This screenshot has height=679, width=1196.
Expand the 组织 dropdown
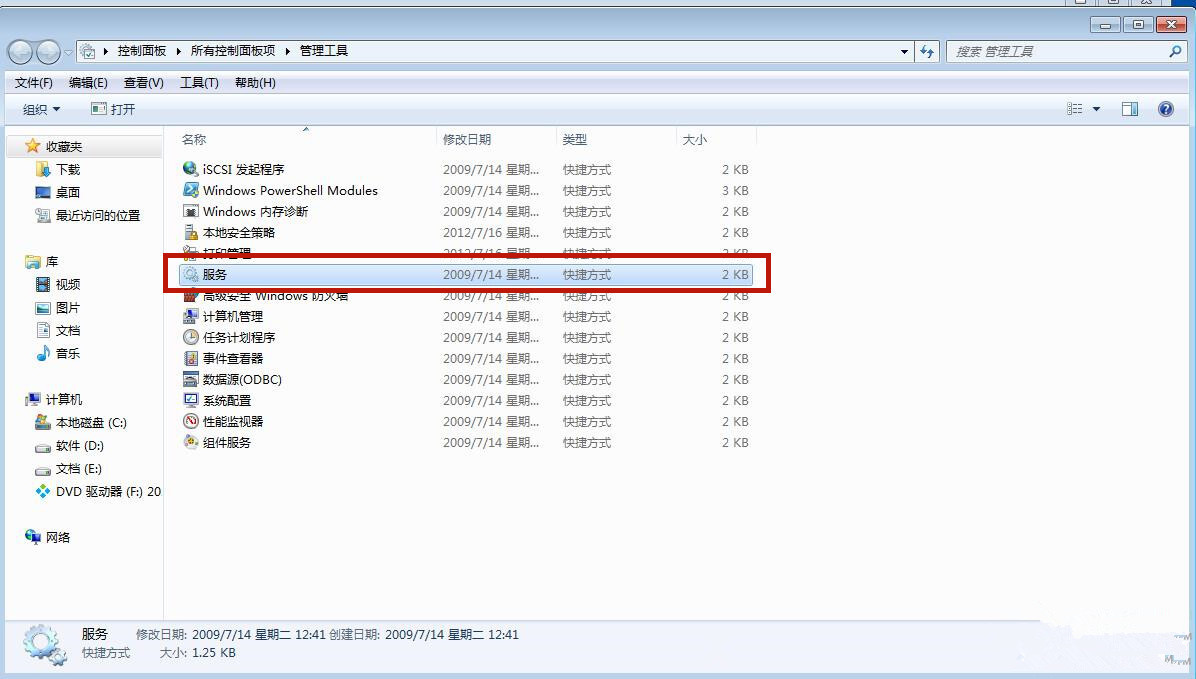click(40, 108)
